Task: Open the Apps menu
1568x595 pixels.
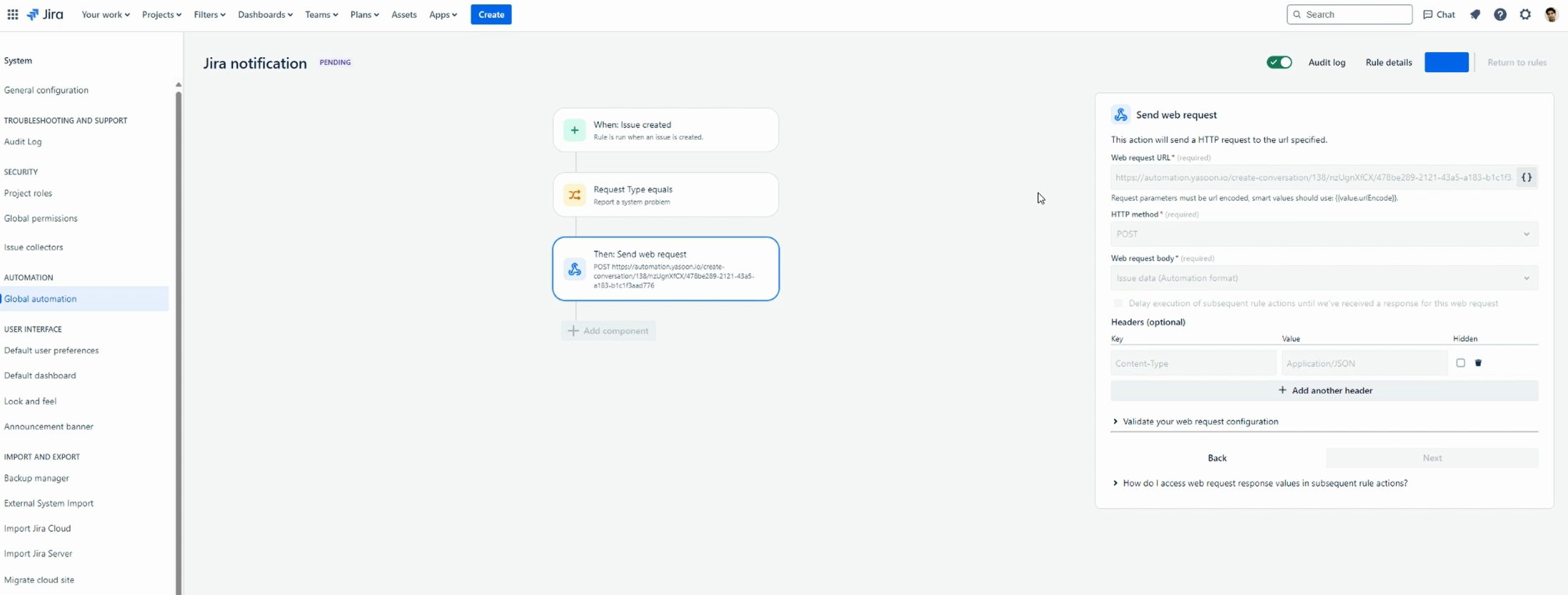Action: 443,14
